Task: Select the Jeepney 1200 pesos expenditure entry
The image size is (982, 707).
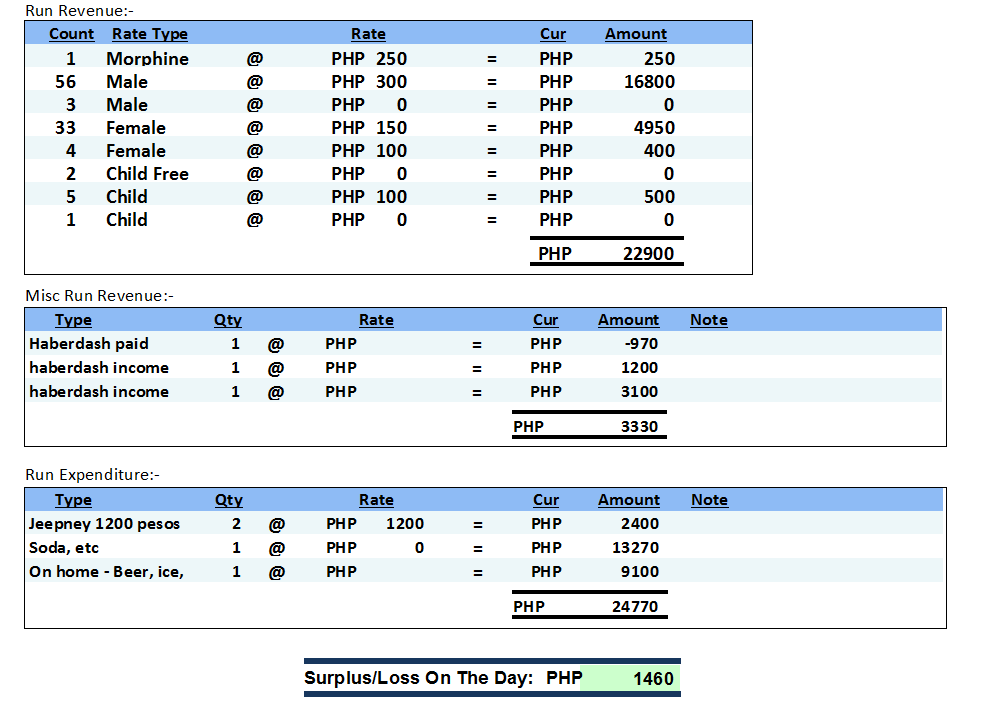Action: click(x=104, y=524)
